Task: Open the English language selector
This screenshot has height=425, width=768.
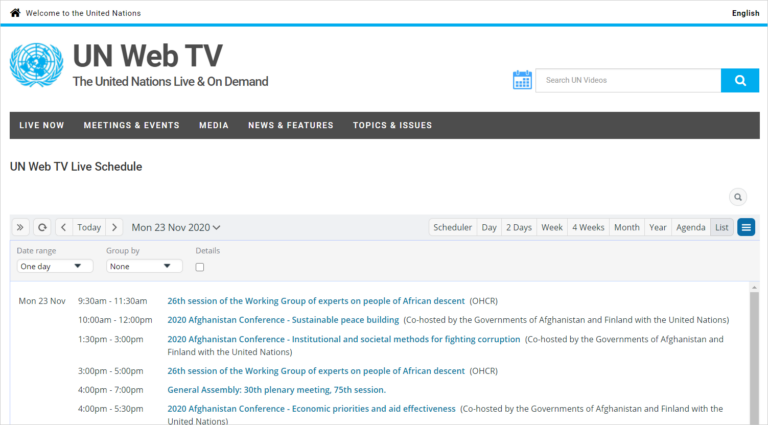Action: pyautogui.click(x=745, y=13)
